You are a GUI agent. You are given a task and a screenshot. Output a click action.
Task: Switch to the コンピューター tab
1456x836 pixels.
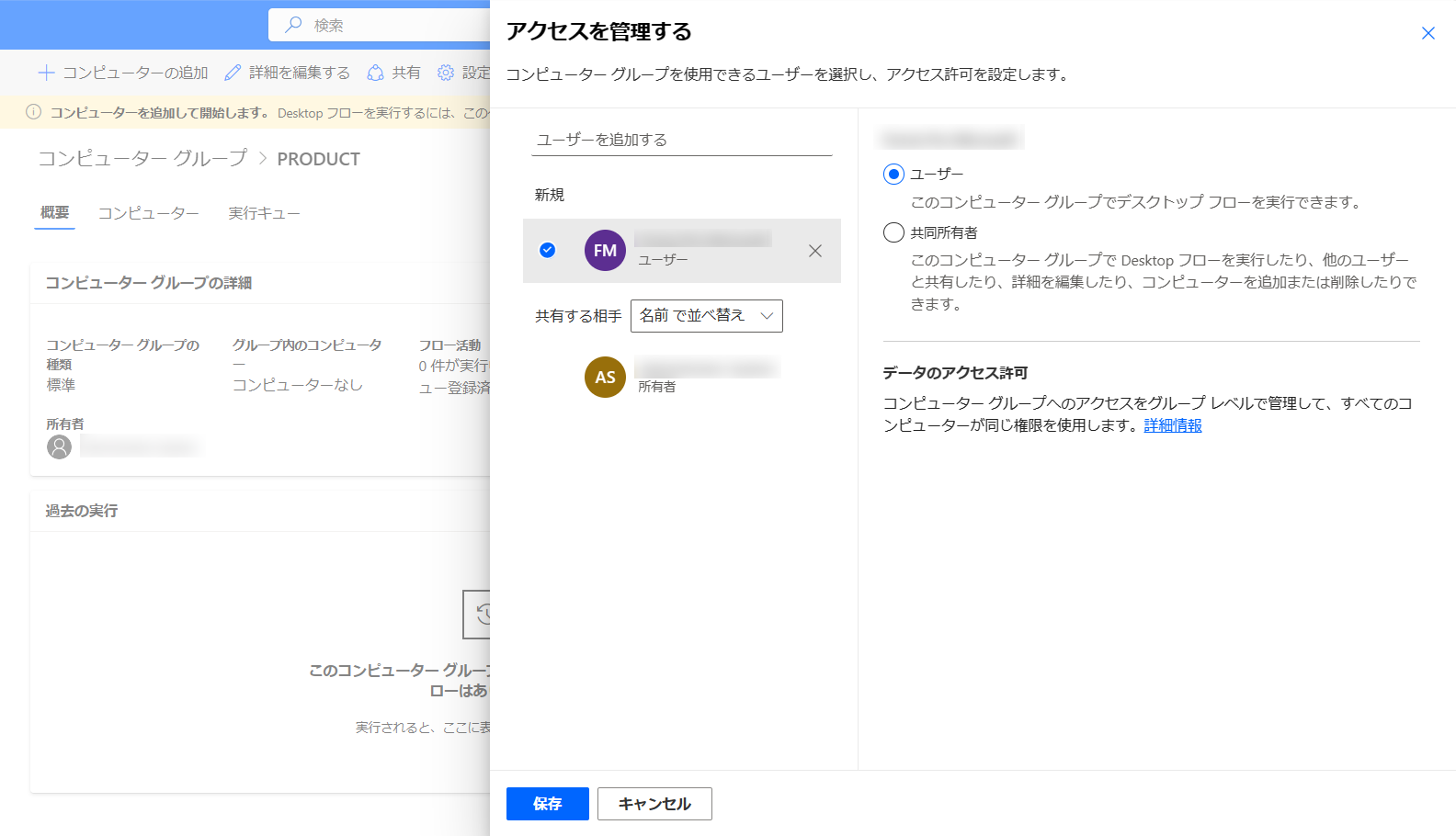[x=149, y=213]
